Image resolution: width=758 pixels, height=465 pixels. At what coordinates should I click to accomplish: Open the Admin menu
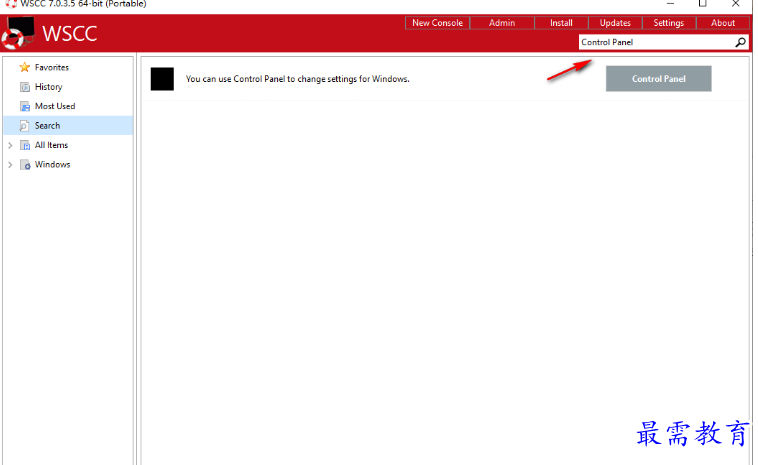point(502,23)
